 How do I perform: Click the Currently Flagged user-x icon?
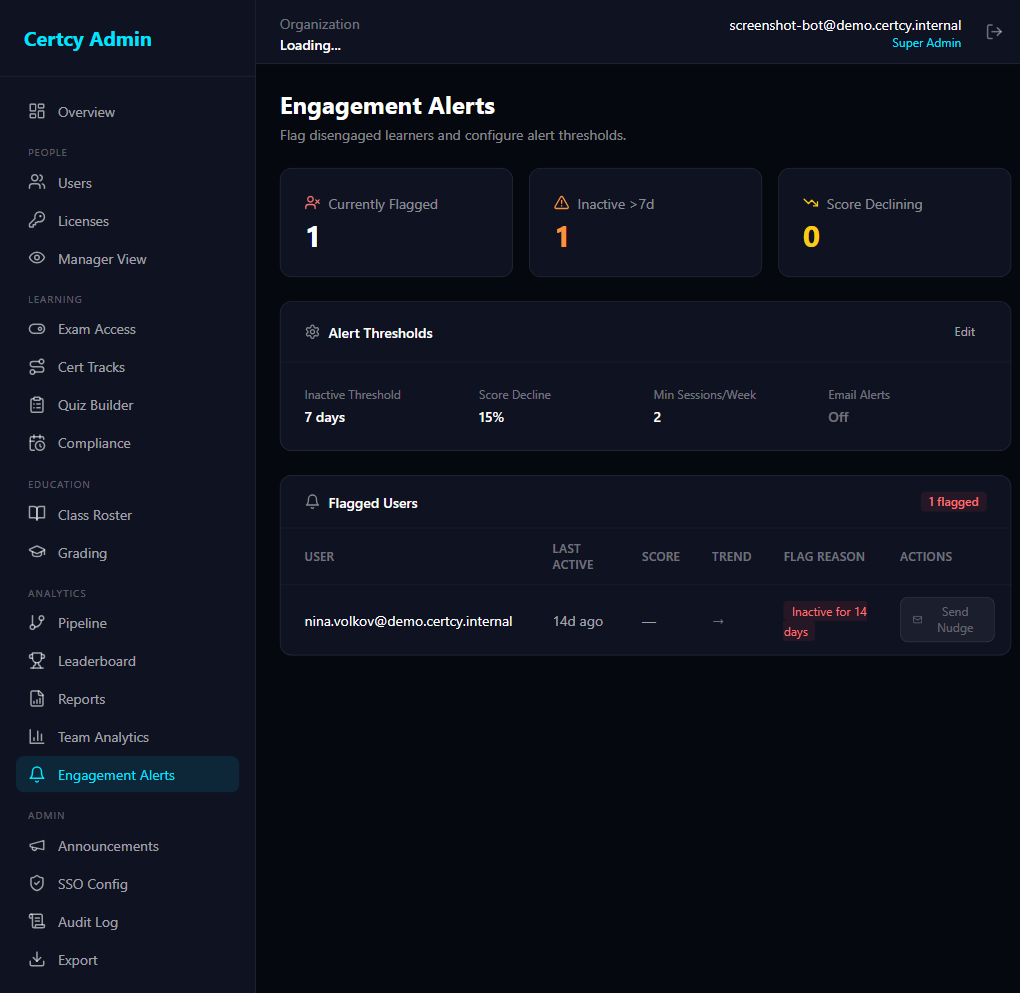(x=312, y=203)
